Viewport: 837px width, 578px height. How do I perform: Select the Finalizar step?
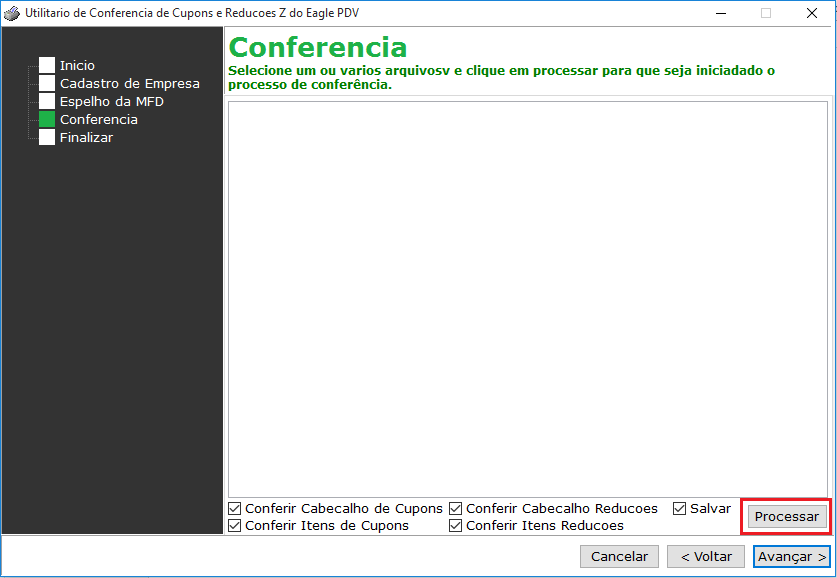[86, 138]
